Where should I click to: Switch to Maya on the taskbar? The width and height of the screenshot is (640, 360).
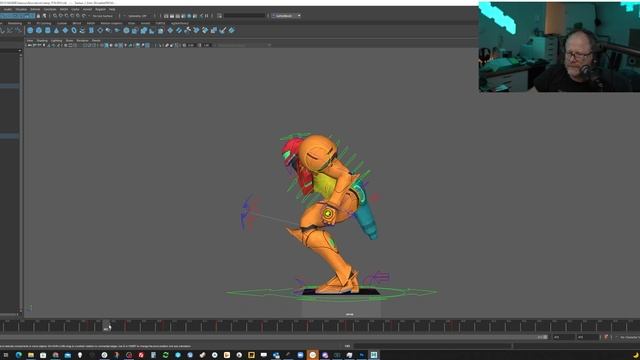[374, 355]
